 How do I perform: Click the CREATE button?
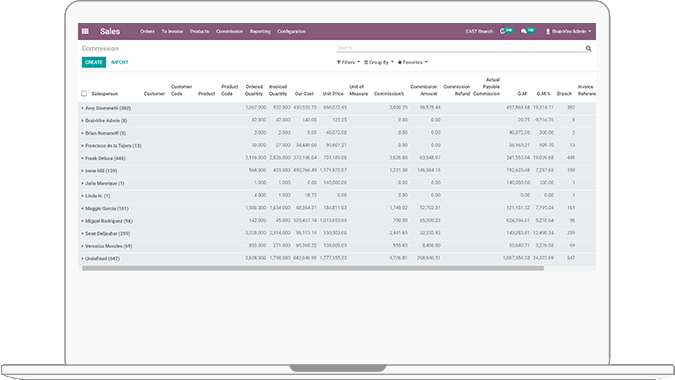click(94, 62)
